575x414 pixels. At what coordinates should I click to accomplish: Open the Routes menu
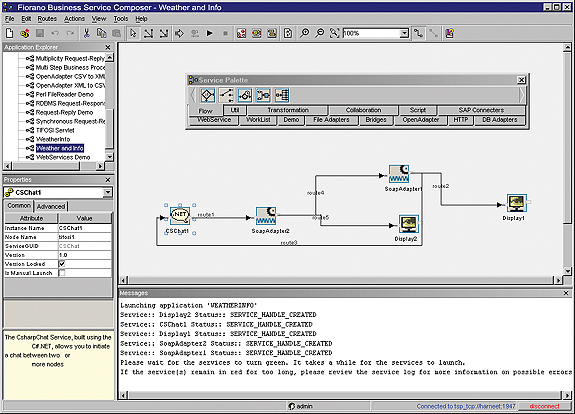47,19
